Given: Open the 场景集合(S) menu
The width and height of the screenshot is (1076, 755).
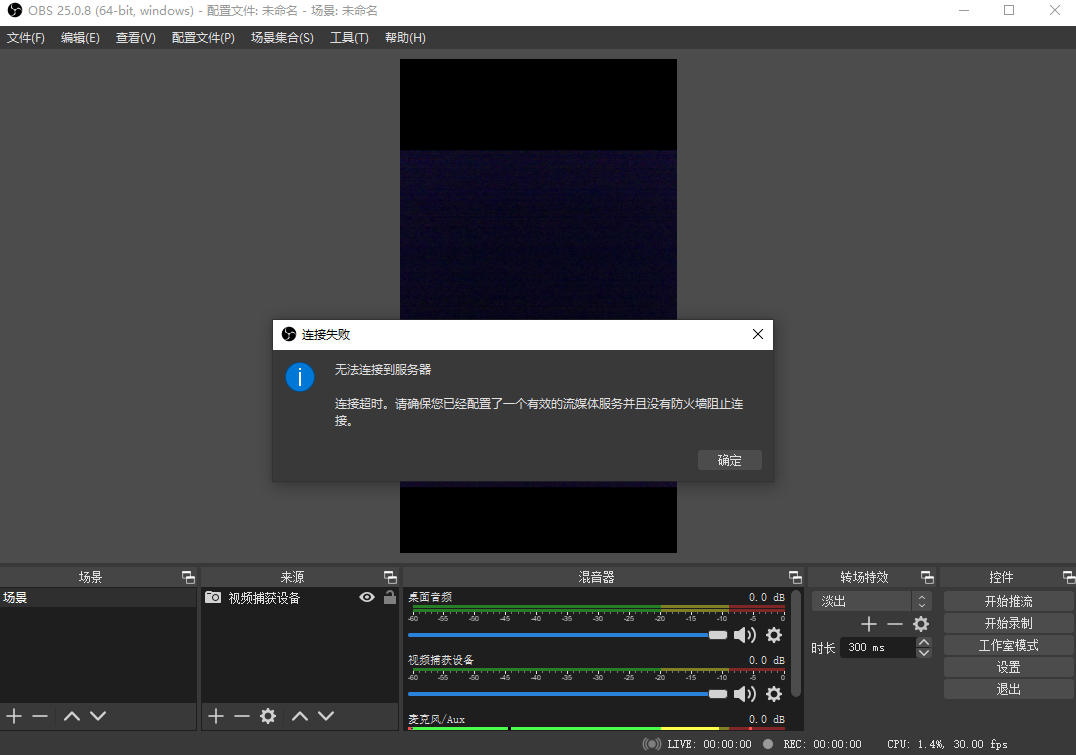Looking at the screenshot, I should 282,38.
